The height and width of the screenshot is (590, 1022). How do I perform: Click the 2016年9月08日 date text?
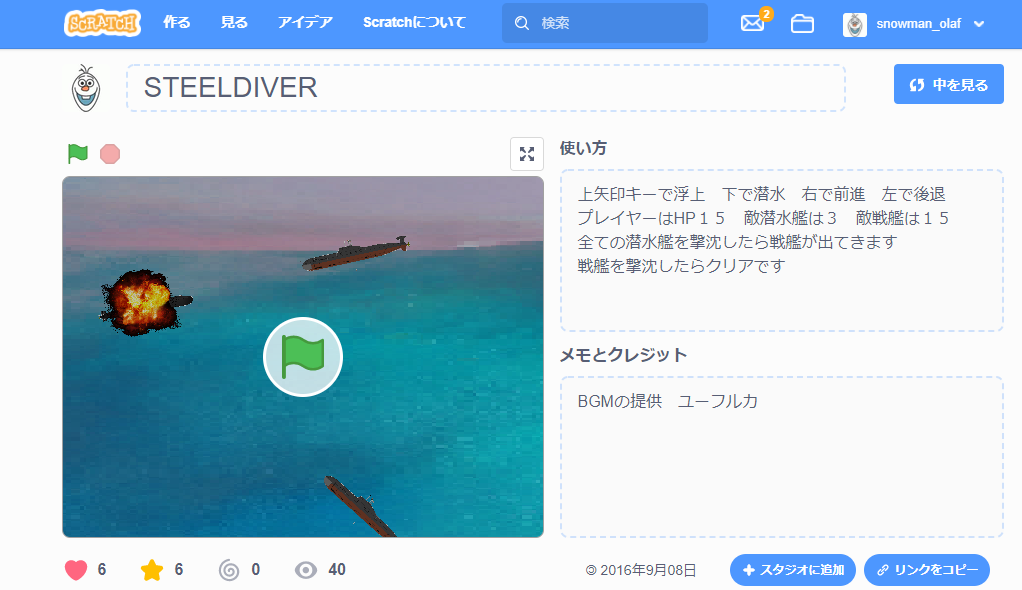pos(648,570)
